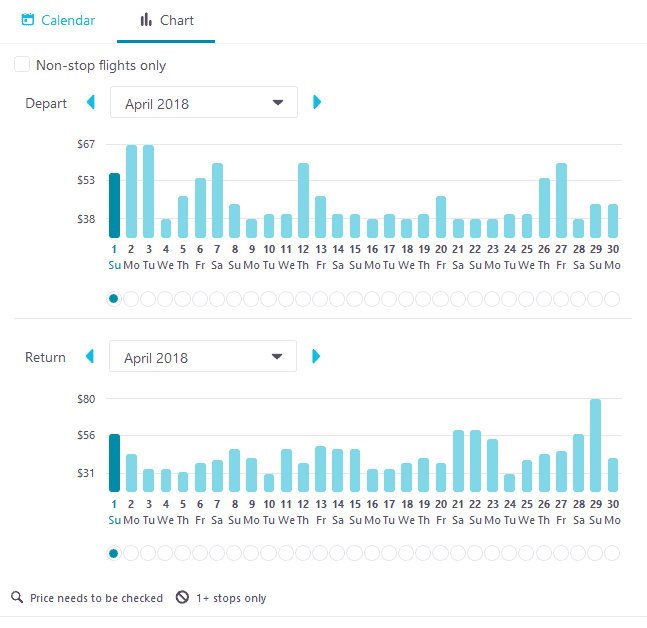Click the next month arrow for Depart

tap(317, 102)
